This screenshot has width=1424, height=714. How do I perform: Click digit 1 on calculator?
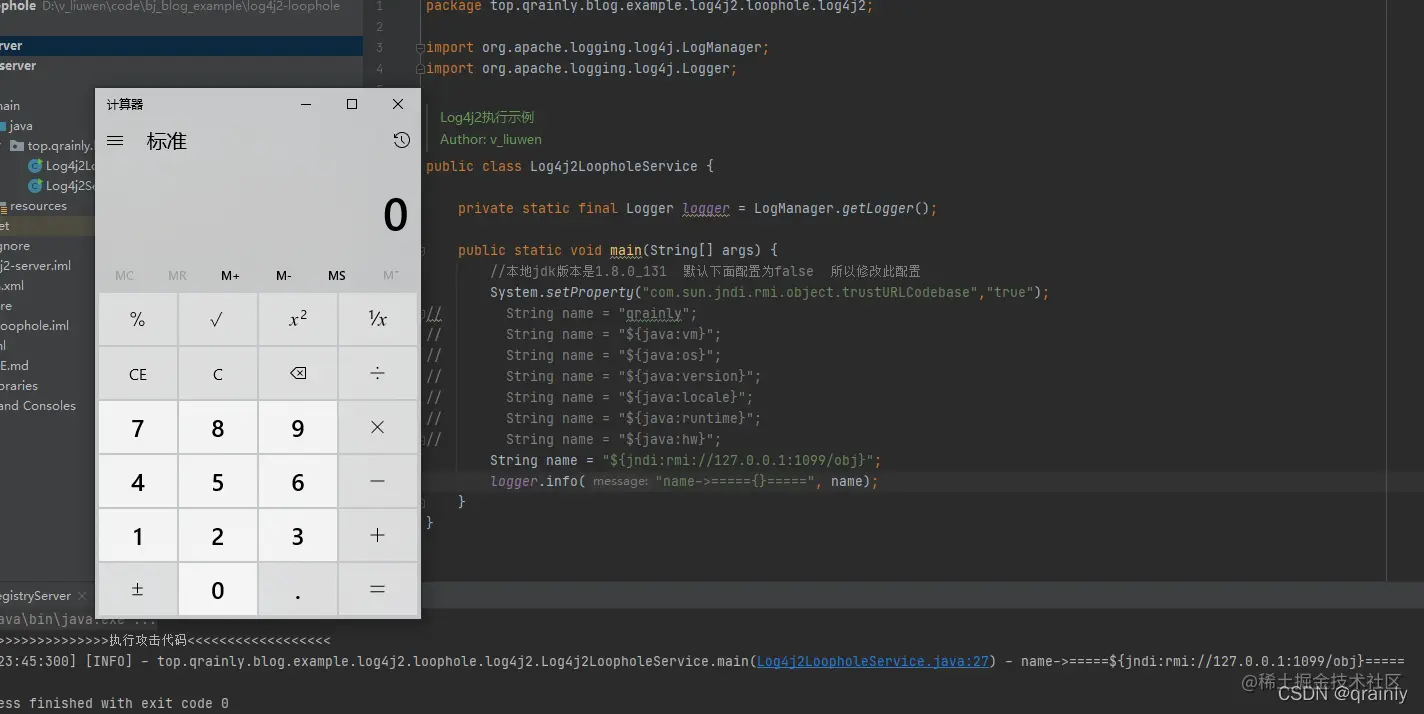point(138,536)
